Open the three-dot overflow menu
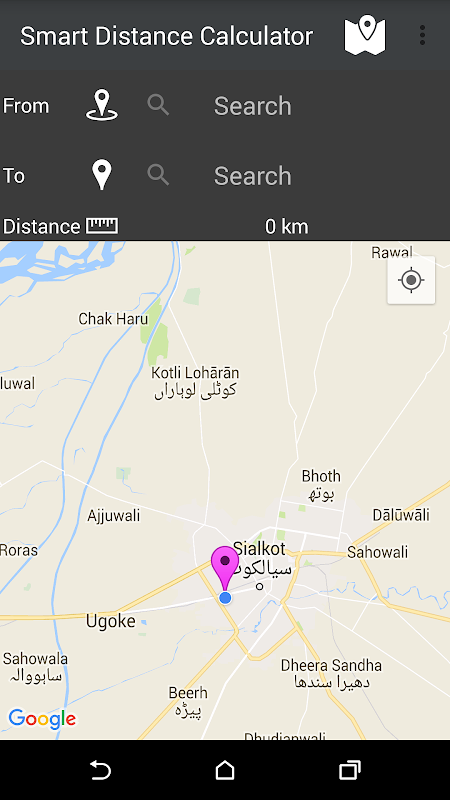450x800 pixels. pyautogui.click(x=422, y=35)
